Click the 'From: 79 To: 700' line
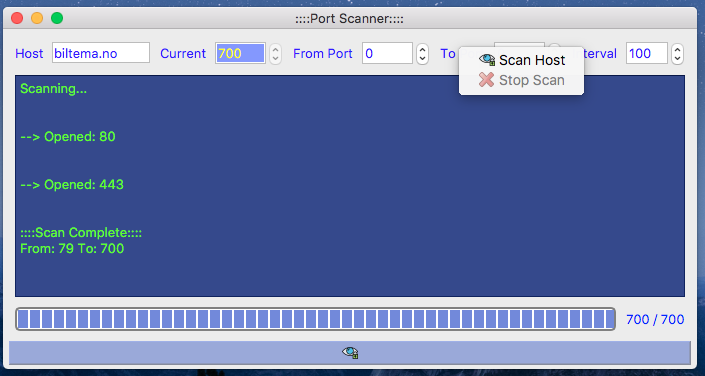The image size is (705, 376). tap(72, 248)
